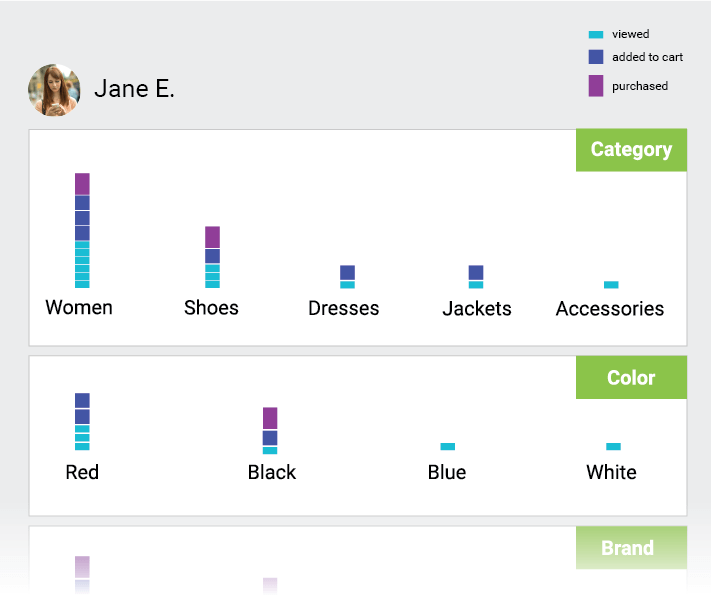Click the purchased legend label text

[640, 86]
